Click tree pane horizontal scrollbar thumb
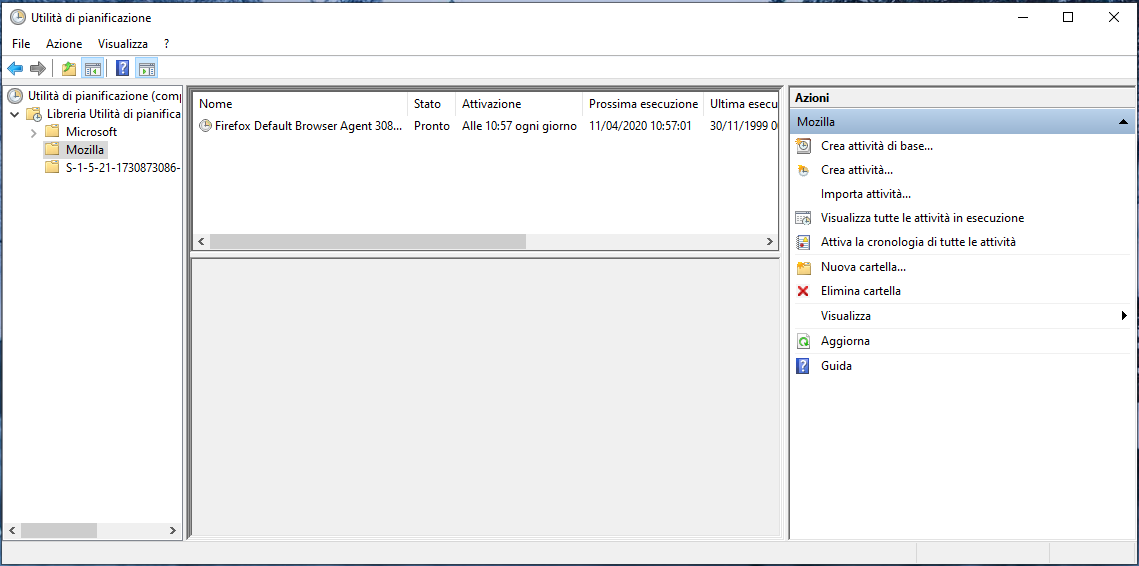 point(58,530)
